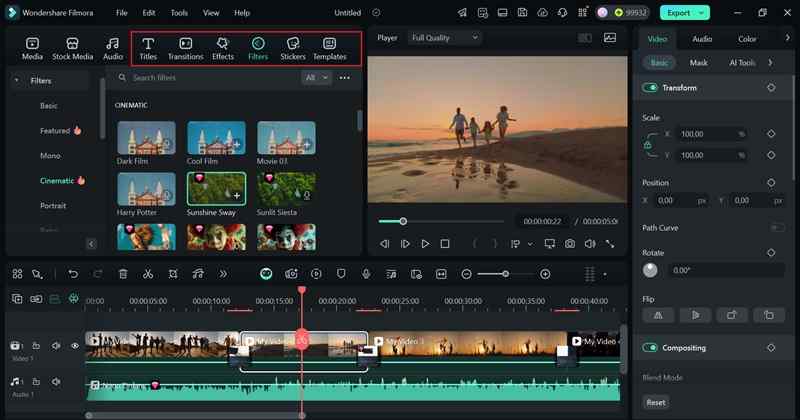The width and height of the screenshot is (800, 420).
Task: Zoom out the timeline with minus icon
Action: tap(466, 274)
